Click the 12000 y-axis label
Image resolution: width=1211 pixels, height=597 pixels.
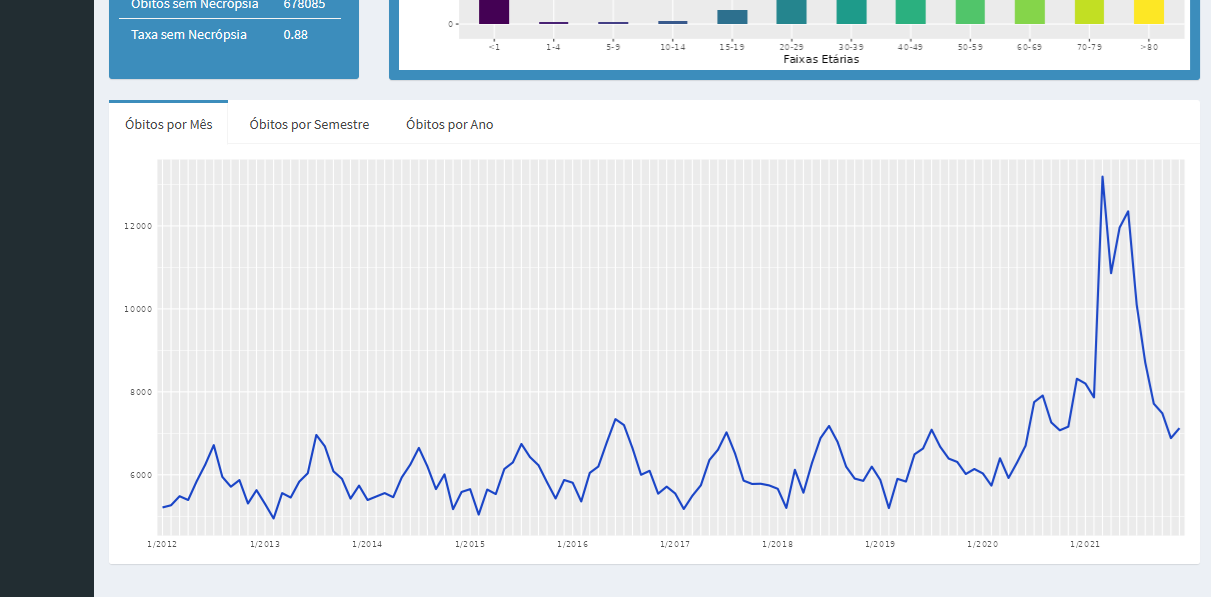[x=138, y=226]
